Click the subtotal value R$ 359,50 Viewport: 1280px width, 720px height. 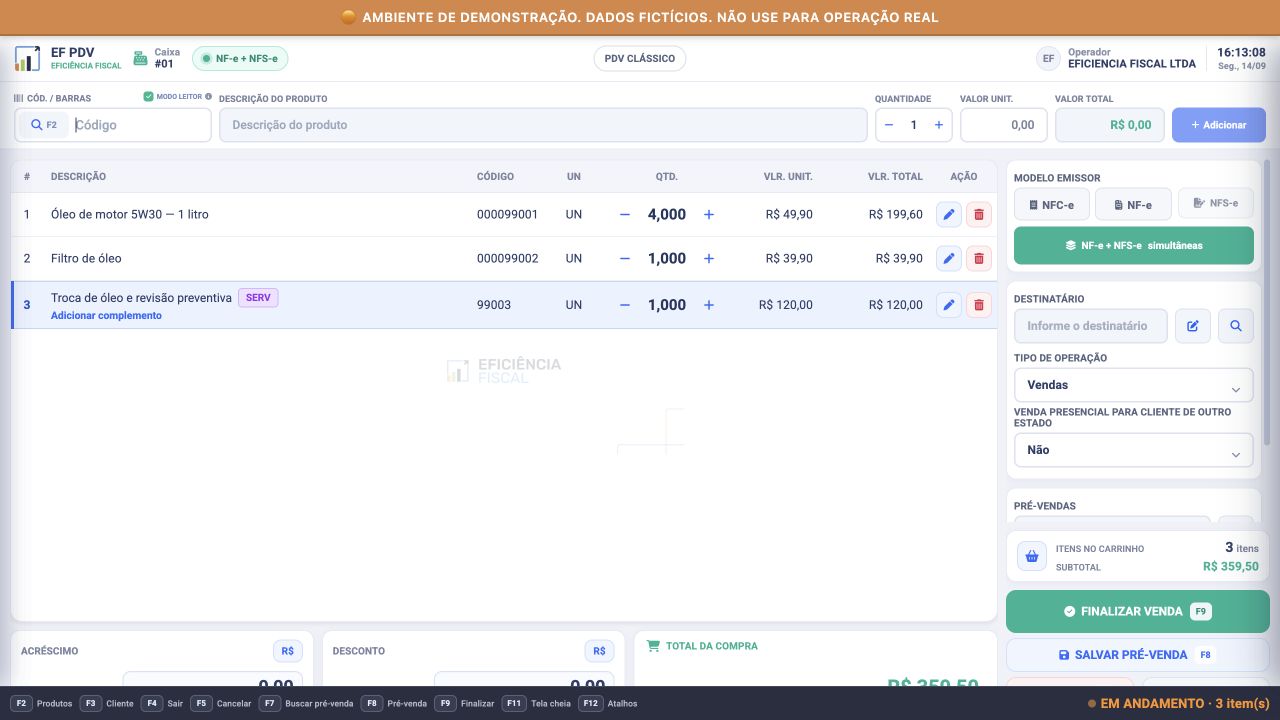(x=1231, y=566)
